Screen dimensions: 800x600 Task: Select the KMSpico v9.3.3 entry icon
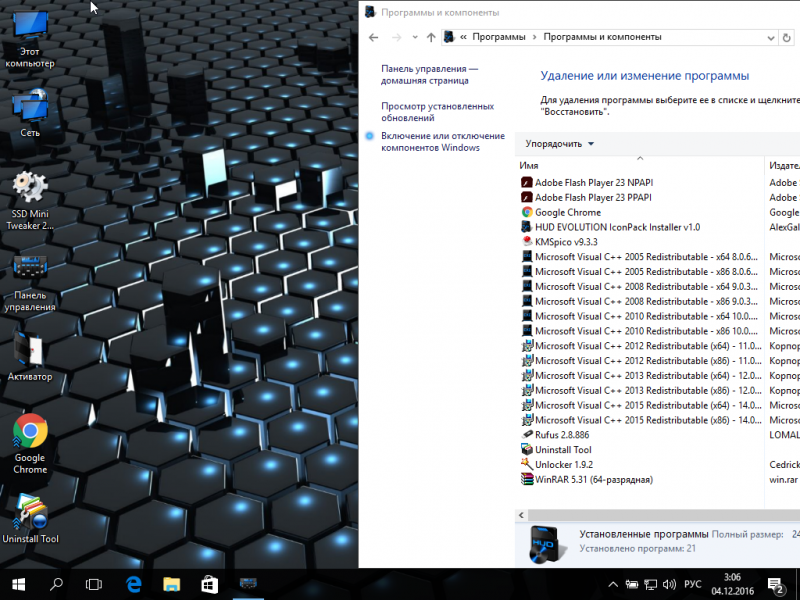coord(527,242)
